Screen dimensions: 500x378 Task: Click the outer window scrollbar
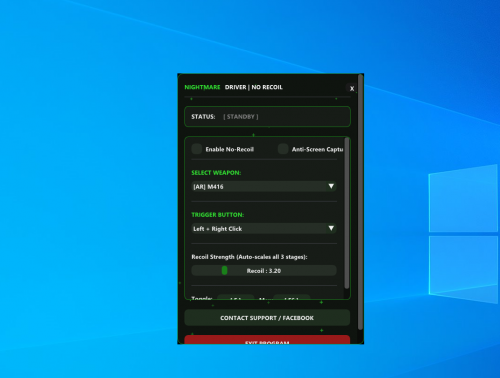coord(360,202)
